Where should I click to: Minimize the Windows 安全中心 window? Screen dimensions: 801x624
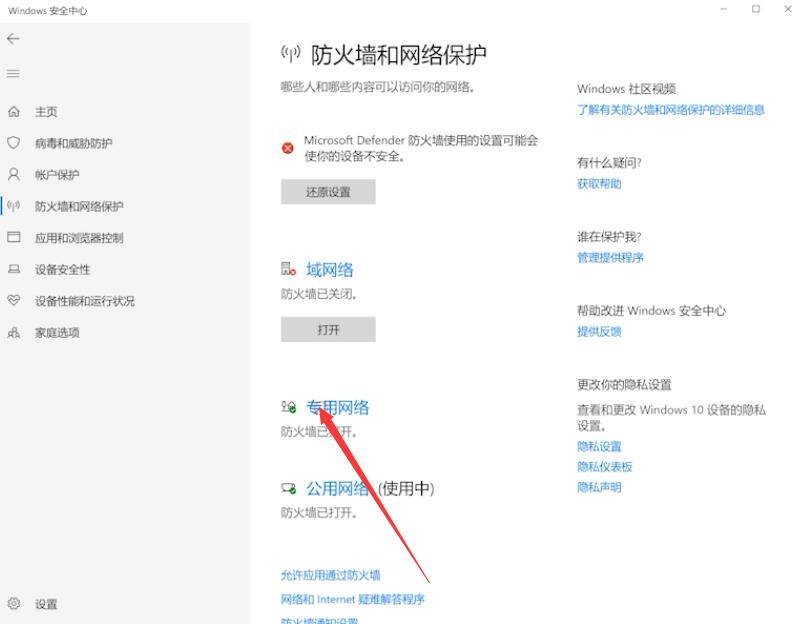(x=724, y=9)
